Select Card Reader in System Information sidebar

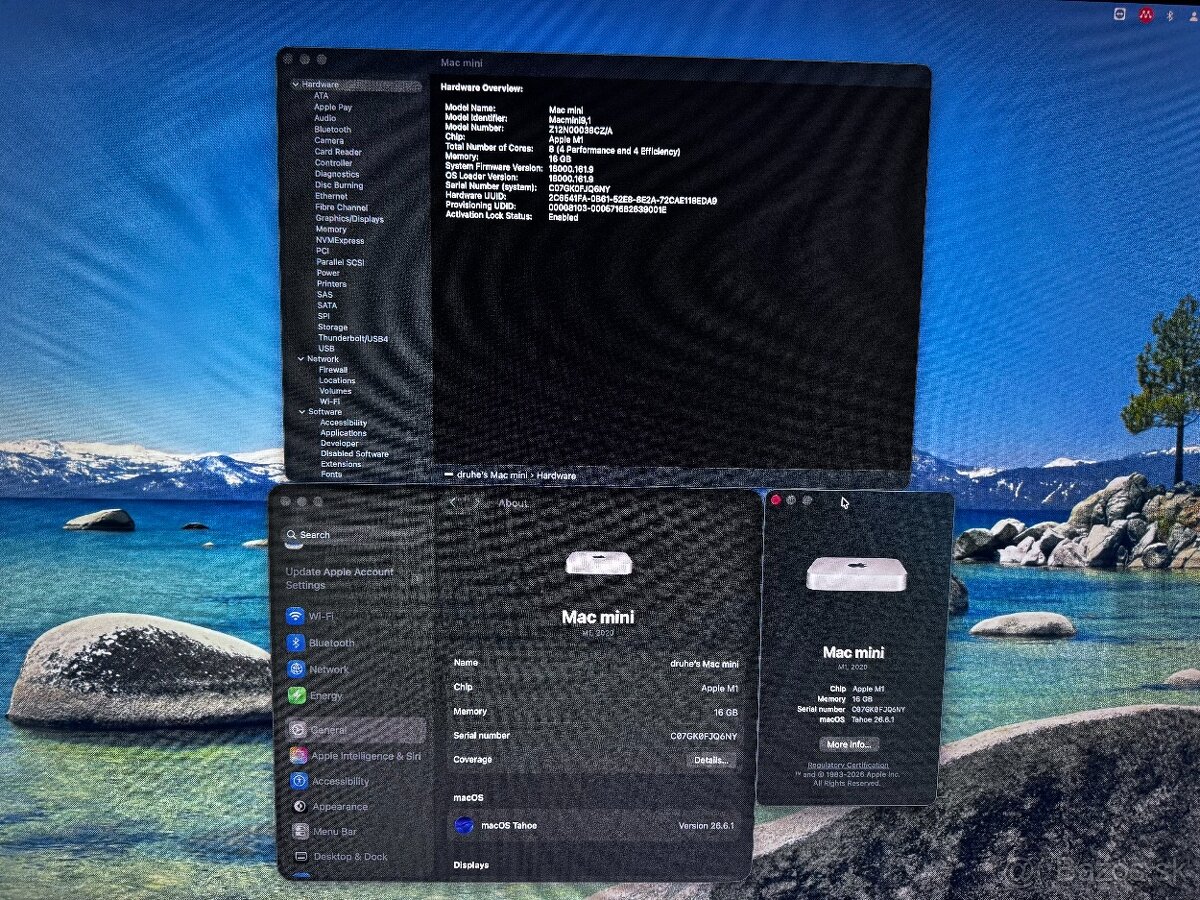pos(338,152)
